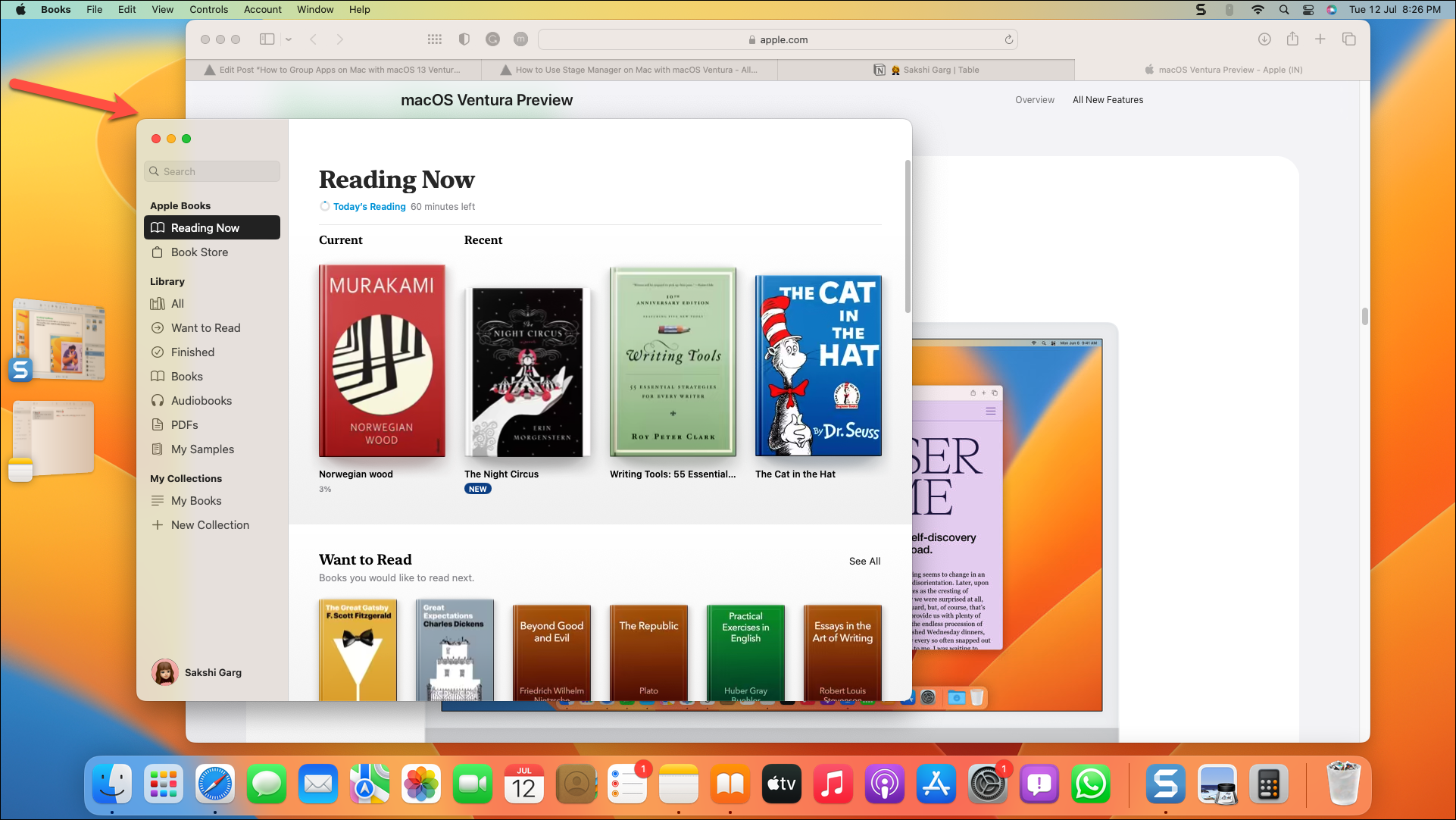Expand the Safari sidebar dropdown chevron
Viewport: 1456px width, 820px height.
tap(289, 39)
